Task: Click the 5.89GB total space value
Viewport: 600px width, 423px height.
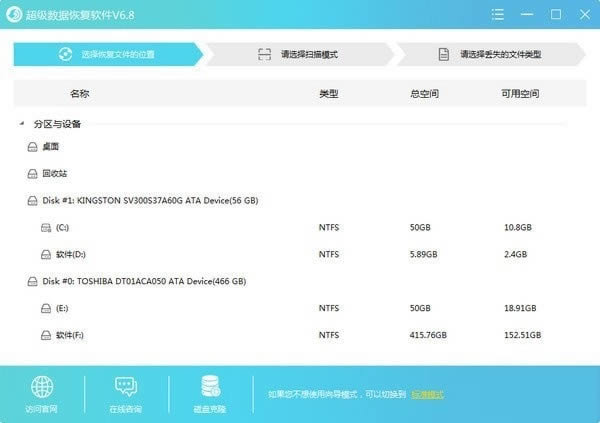Action: click(424, 254)
